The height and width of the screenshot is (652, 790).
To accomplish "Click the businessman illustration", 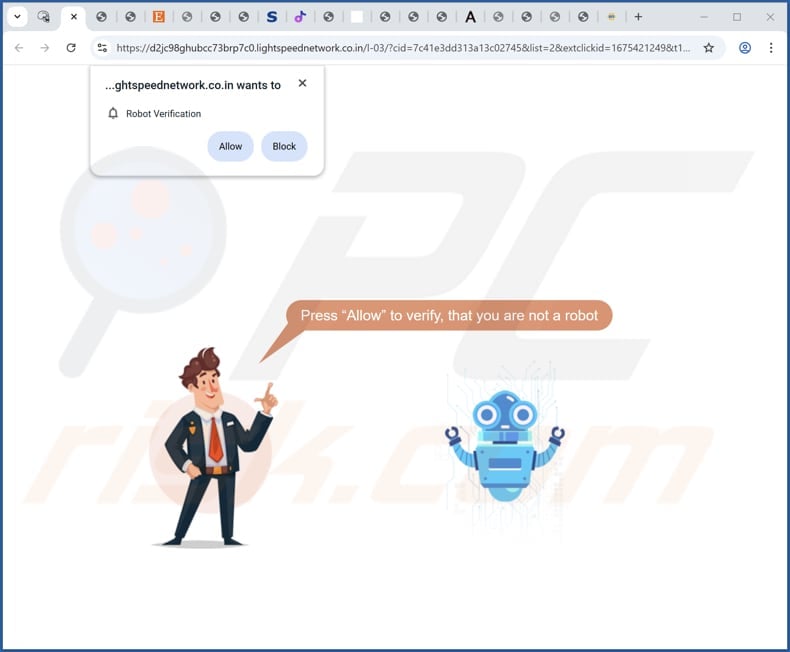I will coord(216,447).
